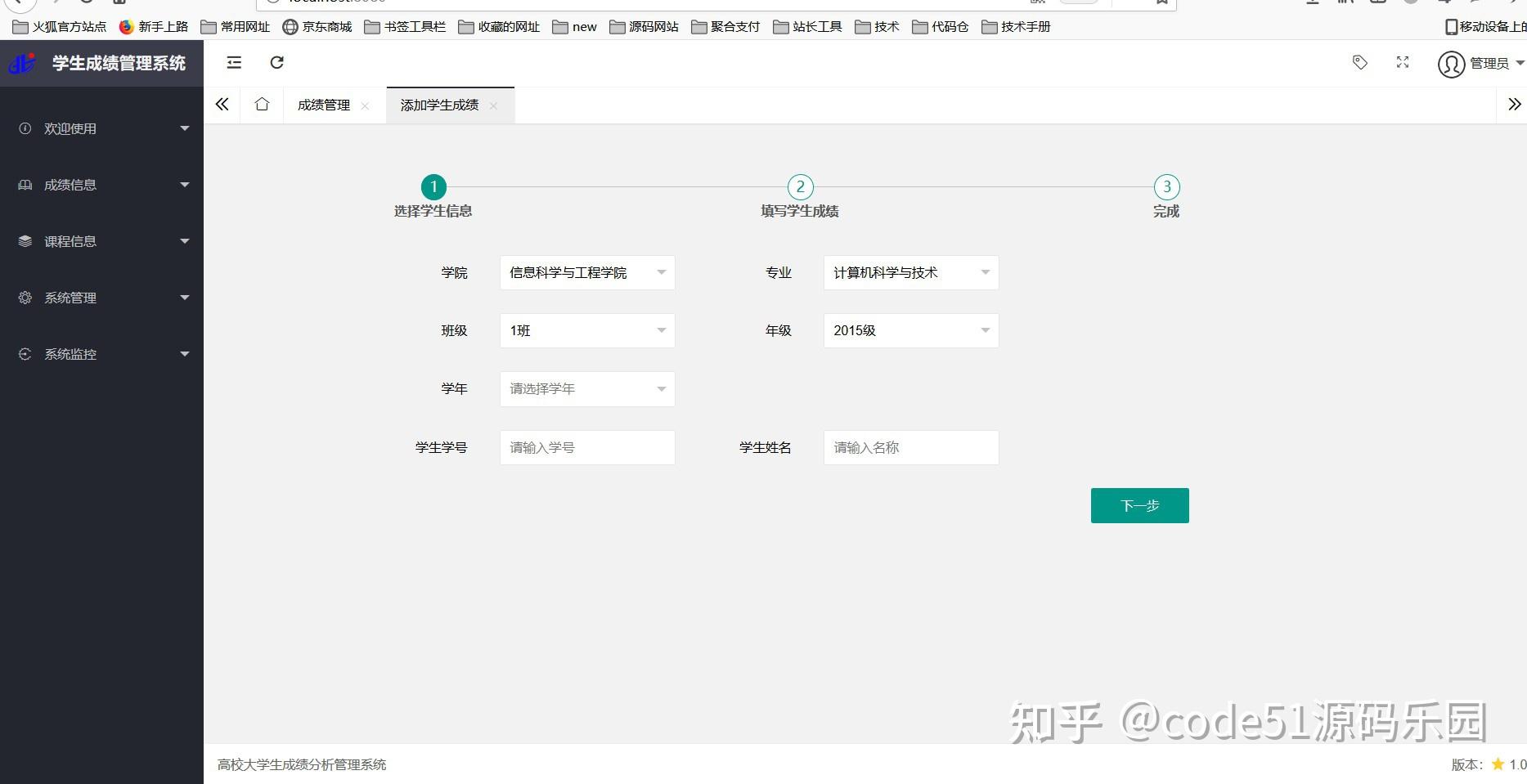Click step 2 填写学生成绩 circle
Image resolution: width=1527 pixels, height=784 pixels.
(x=799, y=186)
